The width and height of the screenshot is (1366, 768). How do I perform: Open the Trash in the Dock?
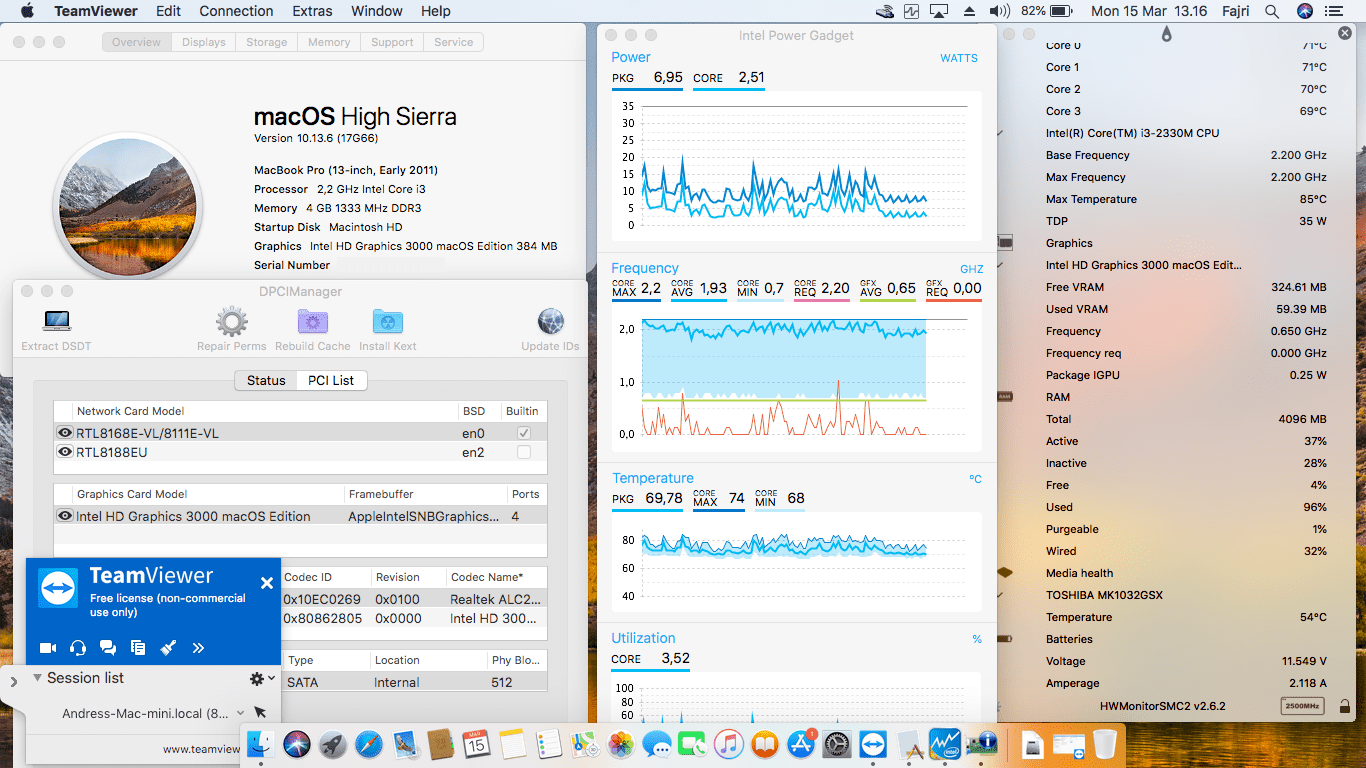tap(1105, 743)
